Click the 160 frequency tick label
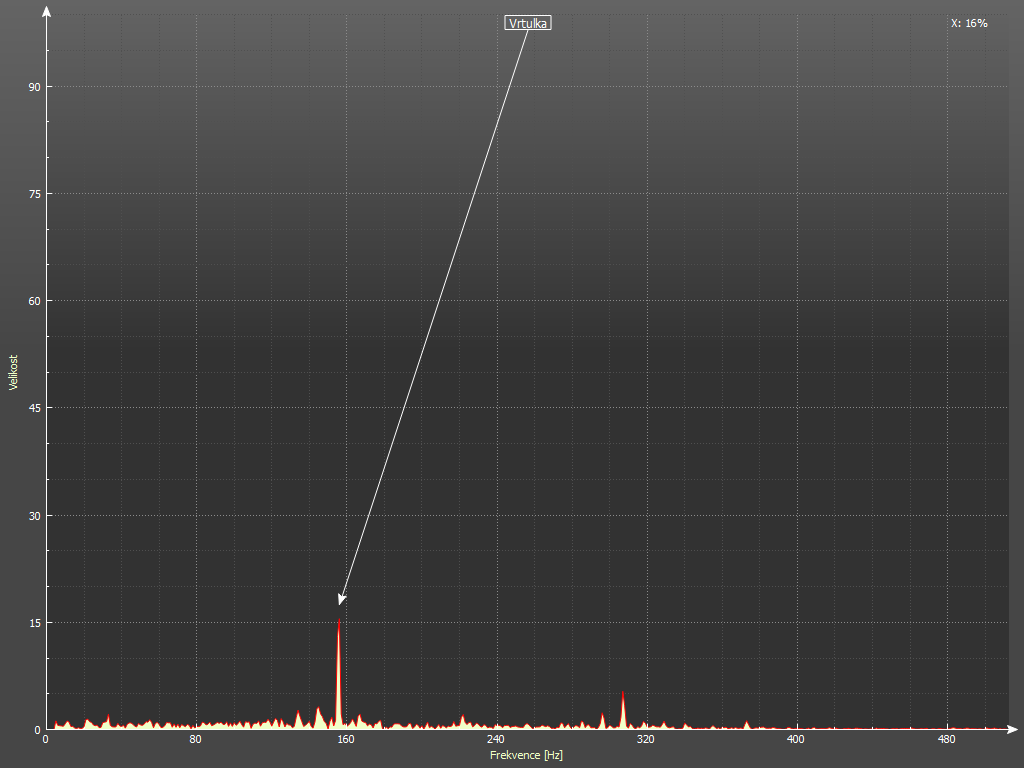Screen dimensions: 1024x768 click(345, 740)
